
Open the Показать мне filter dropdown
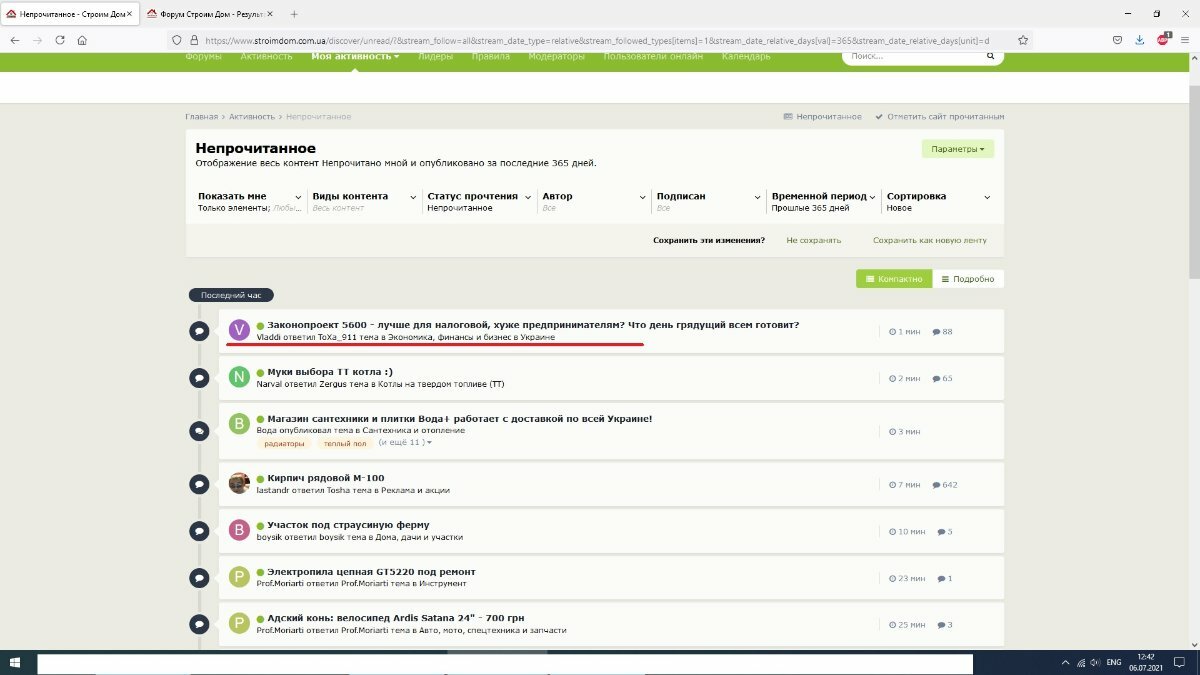pos(250,202)
